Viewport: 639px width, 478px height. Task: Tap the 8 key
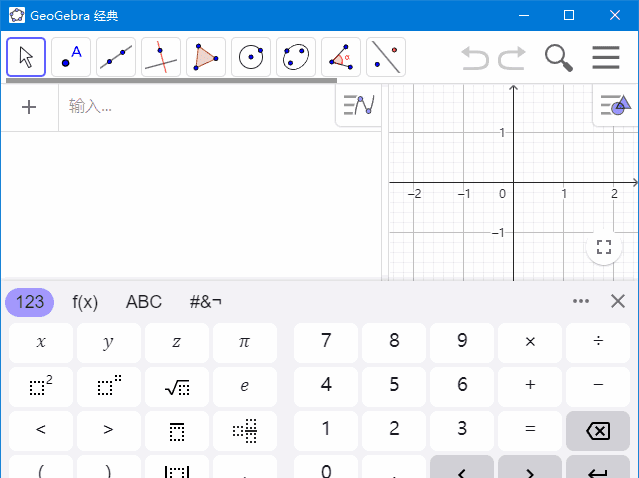pos(394,343)
